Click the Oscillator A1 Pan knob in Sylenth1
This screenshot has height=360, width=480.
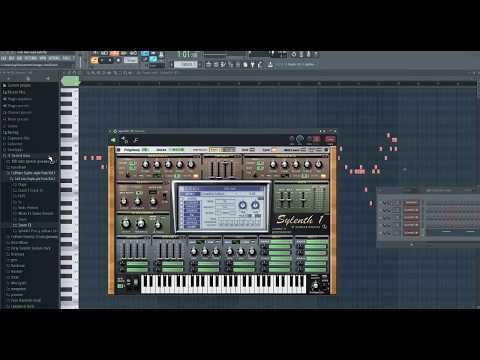[x=191, y=164]
